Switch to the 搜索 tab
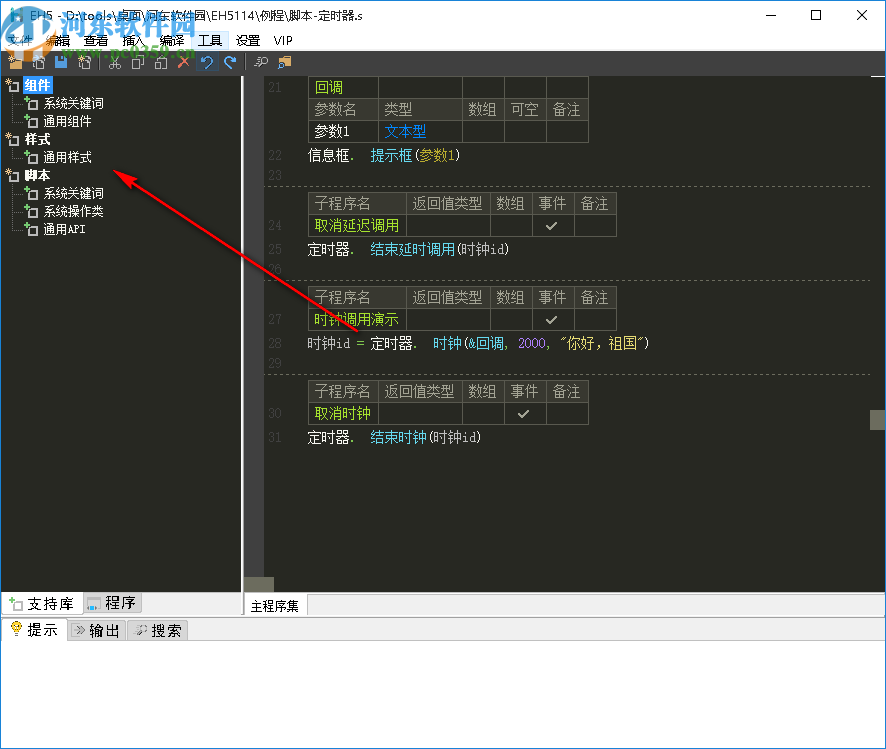886x749 pixels. (158, 630)
